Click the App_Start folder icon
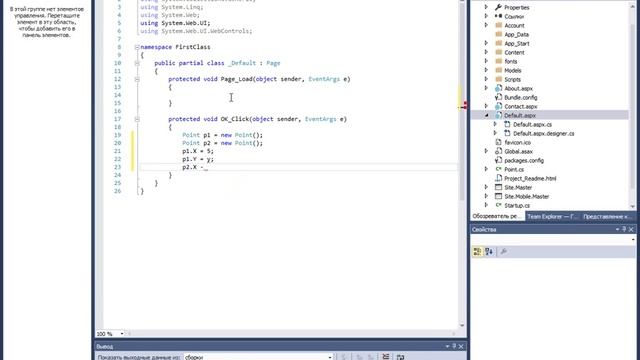640x360 pixels. tap(498, 43)
